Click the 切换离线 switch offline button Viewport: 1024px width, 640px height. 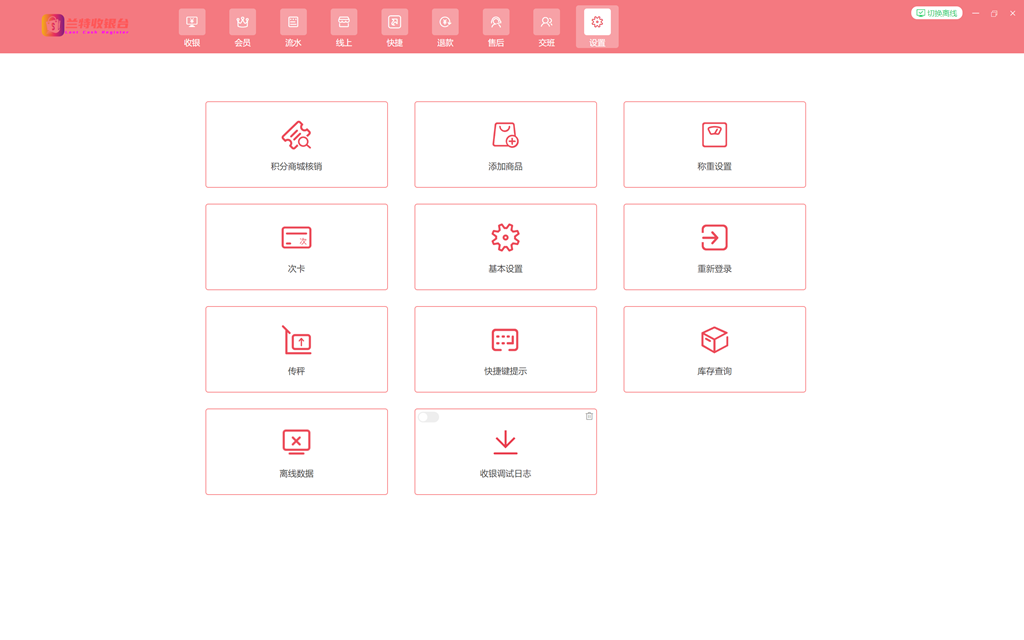(x=937, y=13)
